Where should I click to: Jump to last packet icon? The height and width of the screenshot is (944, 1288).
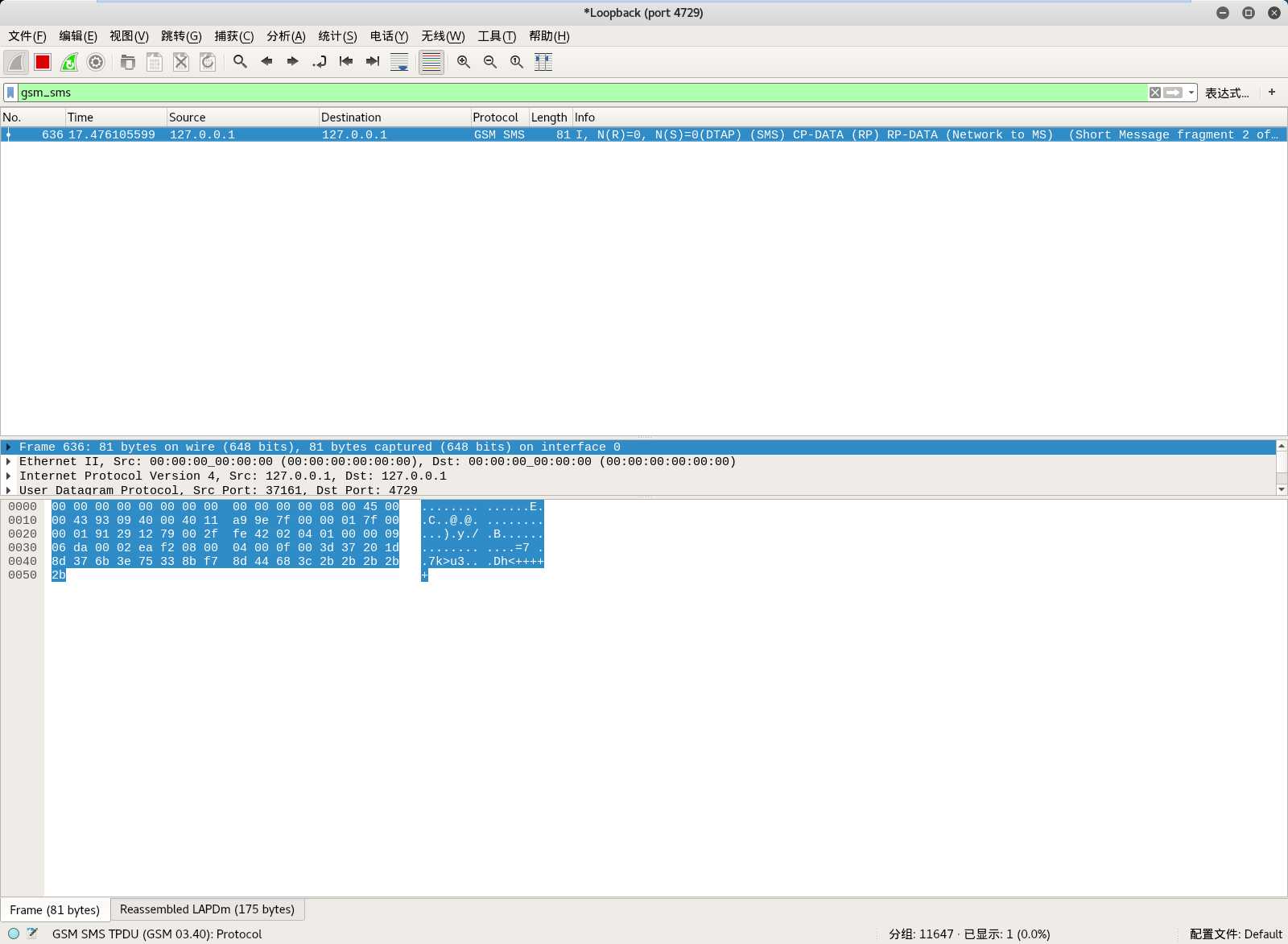373,62
